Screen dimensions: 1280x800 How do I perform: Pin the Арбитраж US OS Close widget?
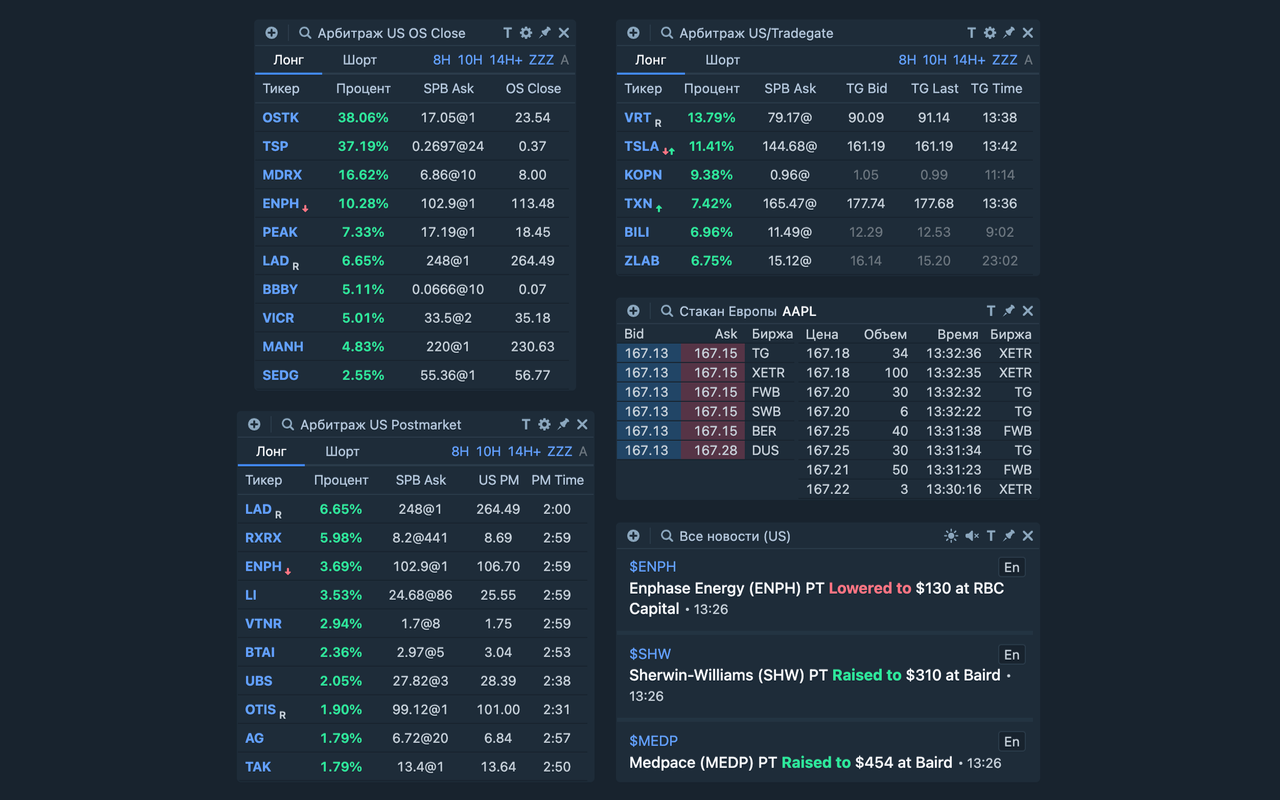[545, 33]
